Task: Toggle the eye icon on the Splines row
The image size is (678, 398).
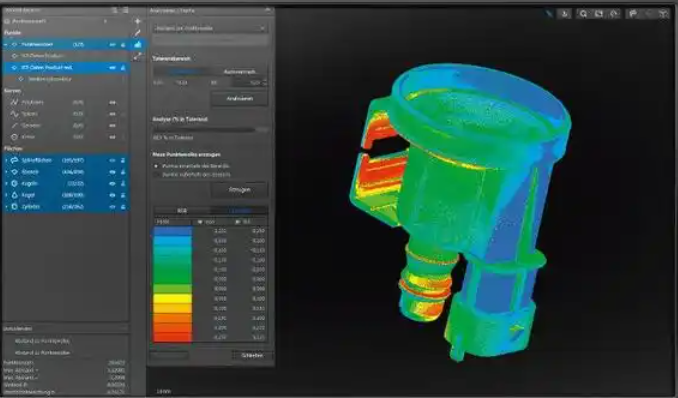Action: pos(112,114)
